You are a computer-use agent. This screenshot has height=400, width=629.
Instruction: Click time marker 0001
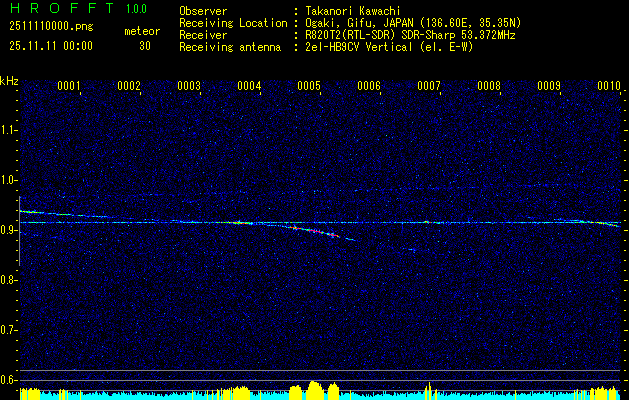69,86
